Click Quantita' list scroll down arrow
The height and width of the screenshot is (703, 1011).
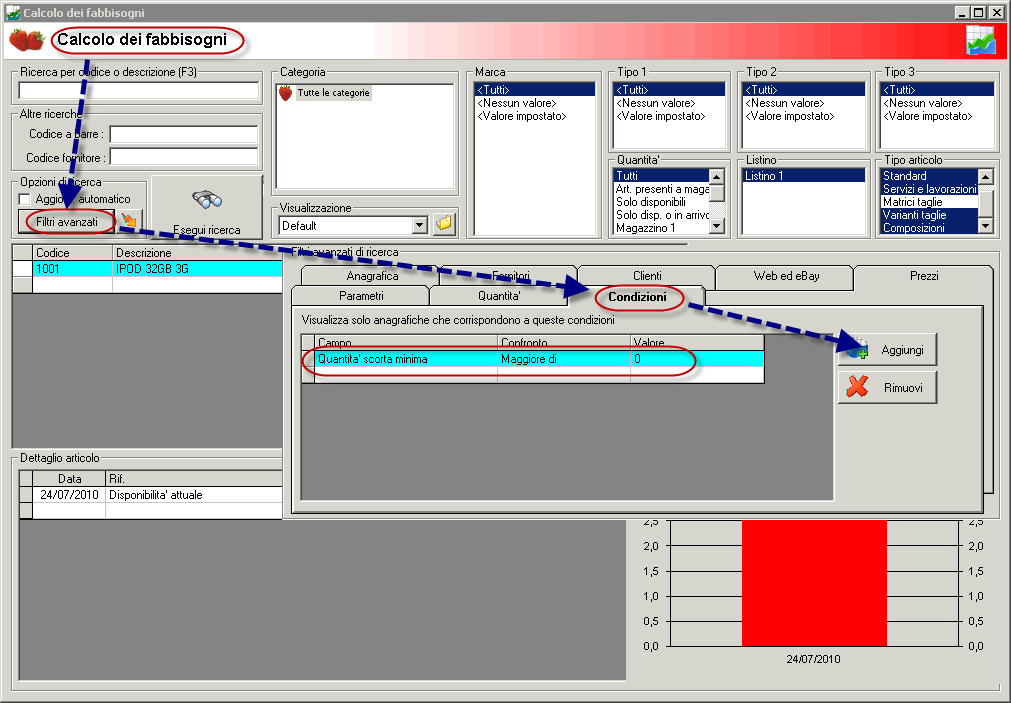pos(716,226)
